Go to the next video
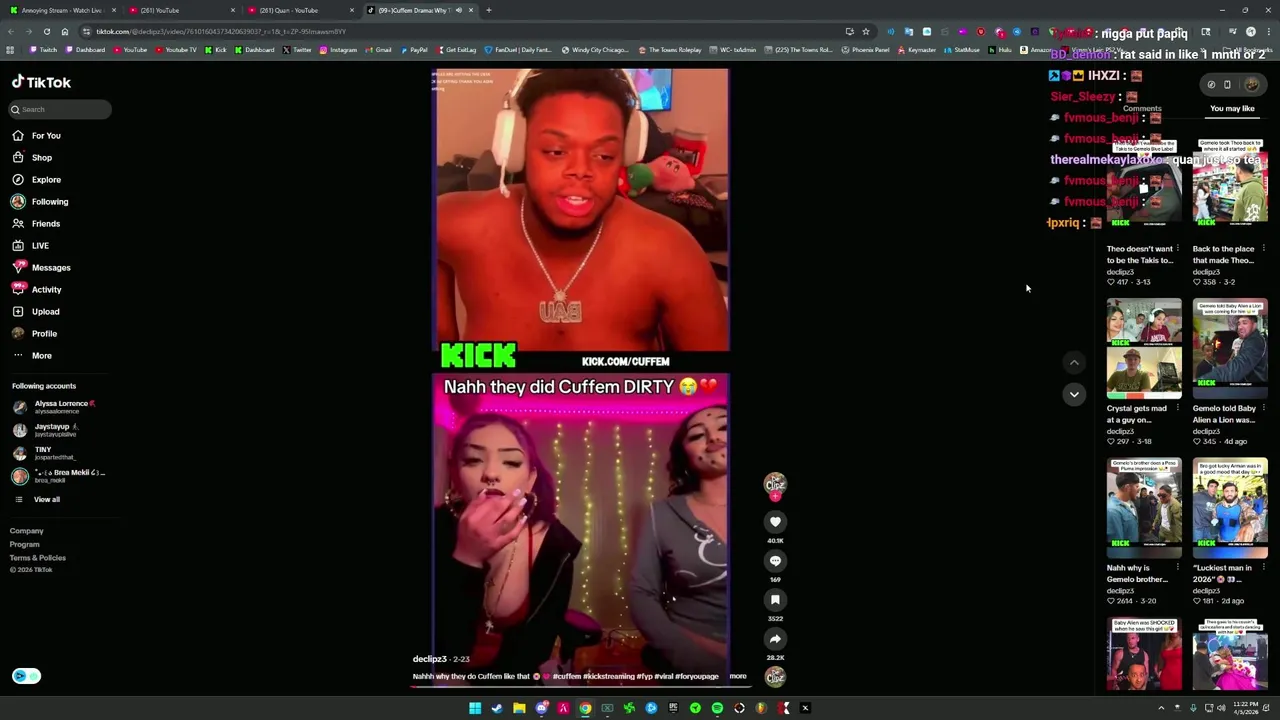The width and height of the screenshot is (1280, 720). click(x=1074, y=394)
